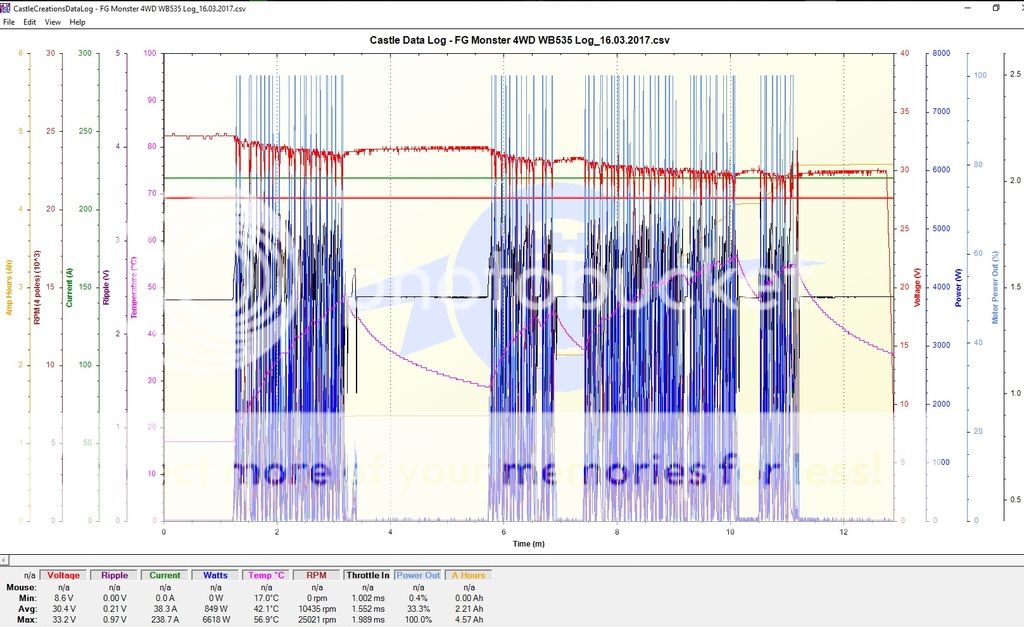Toggle the Current series legend button
The image size is (1024, 627).
pos(164,575)
